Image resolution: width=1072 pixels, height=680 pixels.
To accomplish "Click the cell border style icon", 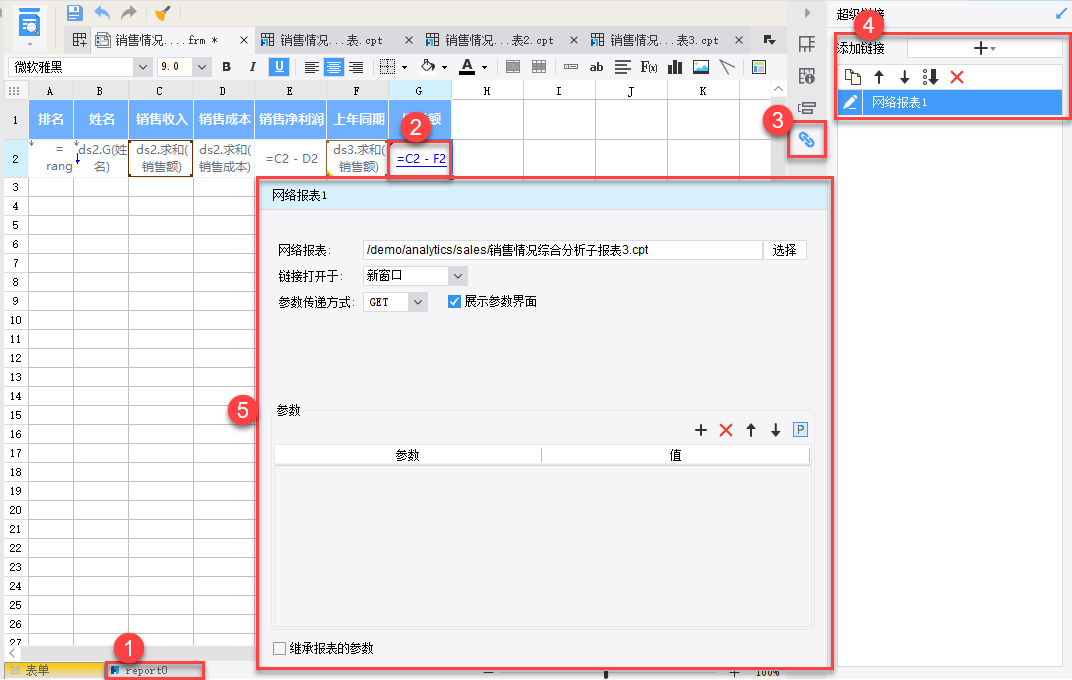I will click(x=388, y=67).
